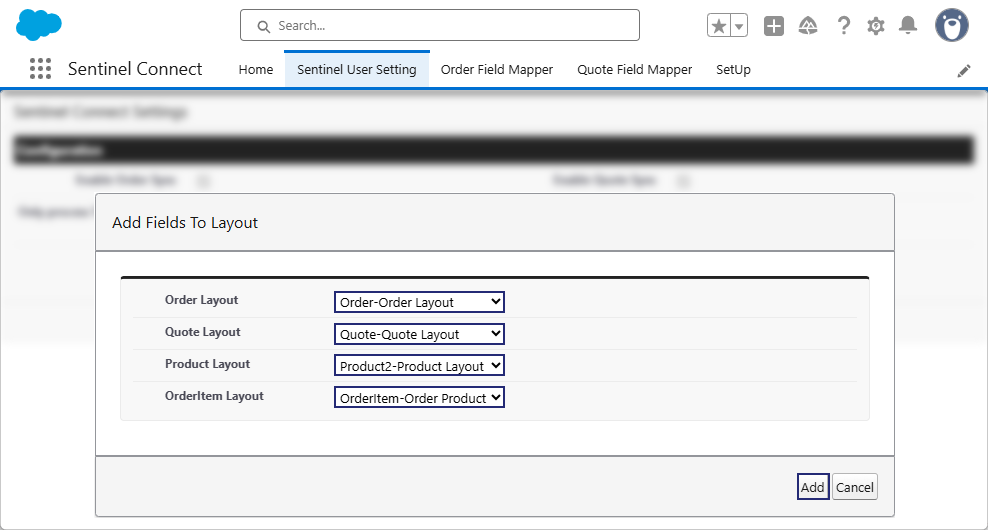Go to the Quote Field Mapper tab
This screenshot has width=988, height=530.
634,70
